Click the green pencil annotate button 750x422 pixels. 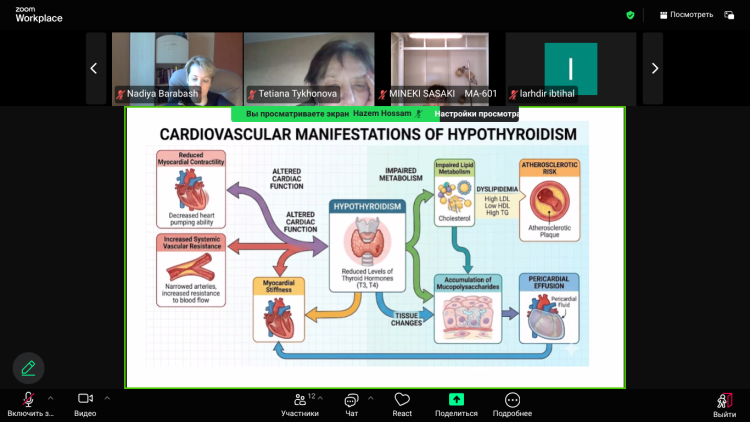(28, 368)
